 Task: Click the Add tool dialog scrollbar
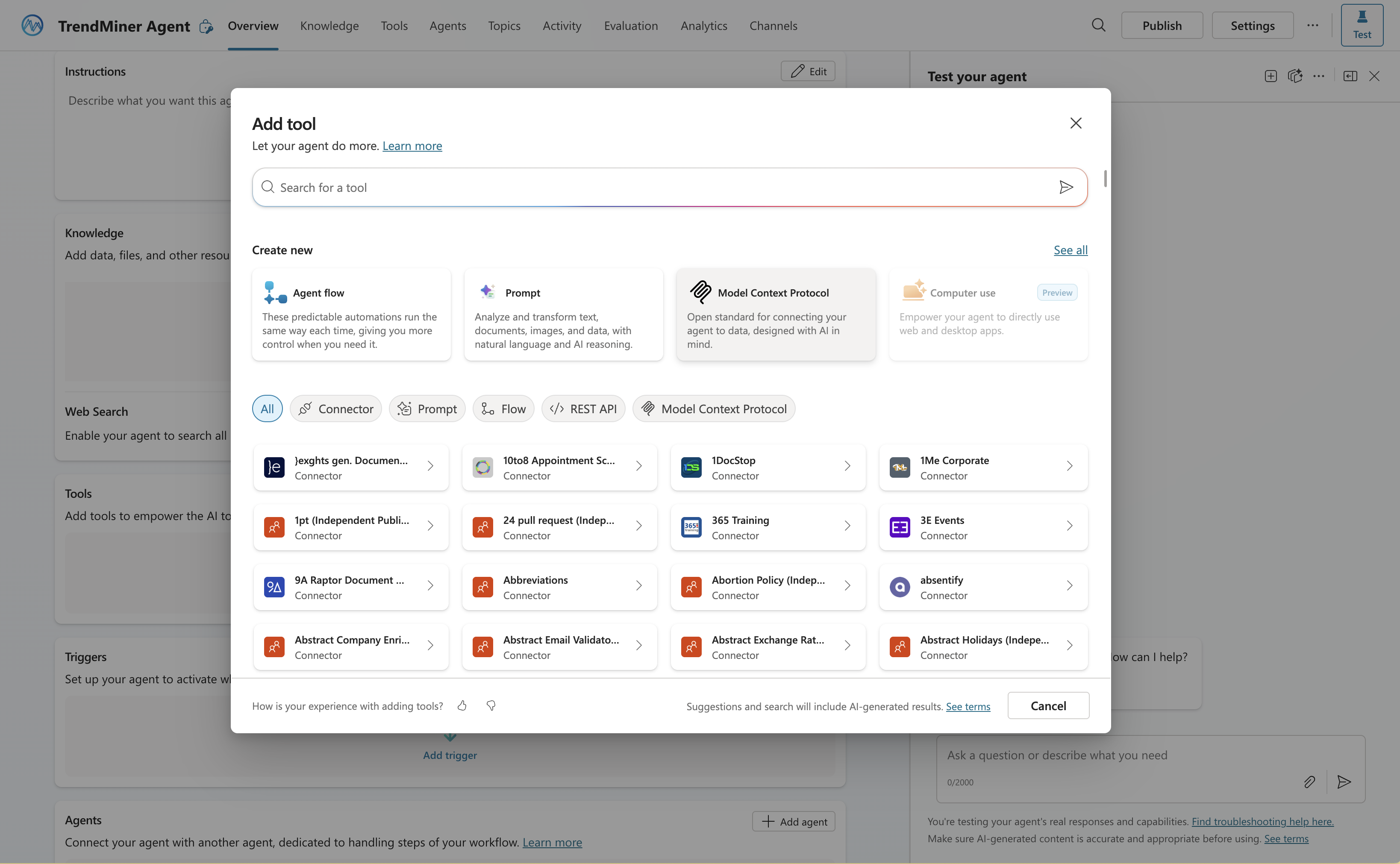pos(1105,178)
